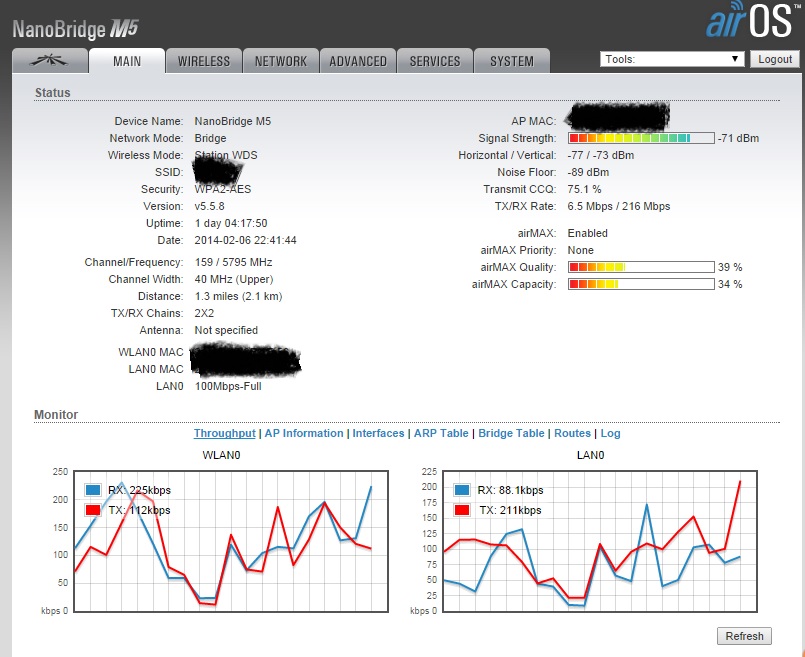Click the Noise Floor value -89 dBm
Screen dimensions: 805x657
coord(588,172)
